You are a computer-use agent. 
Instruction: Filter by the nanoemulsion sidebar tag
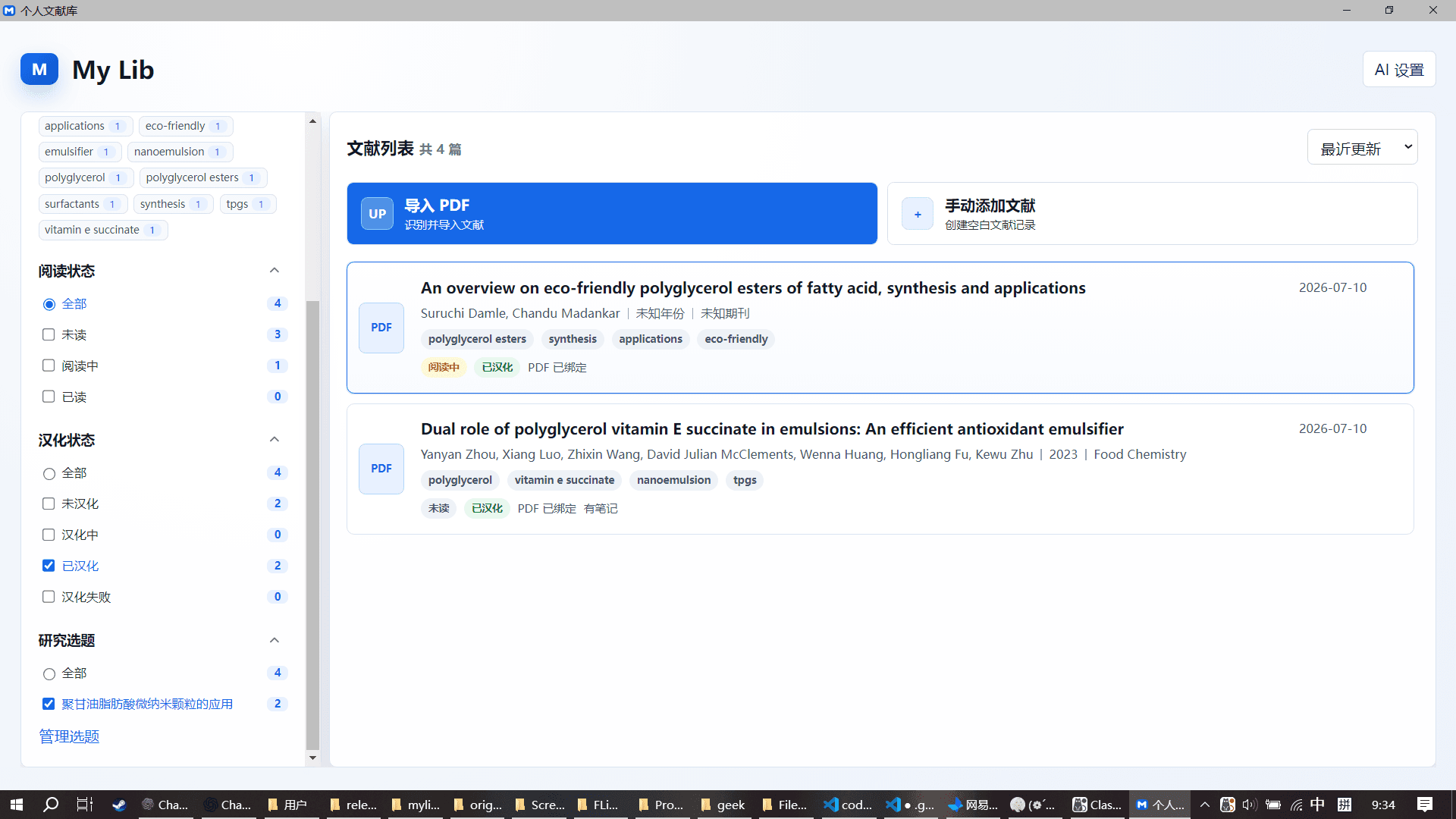[180, 152]
